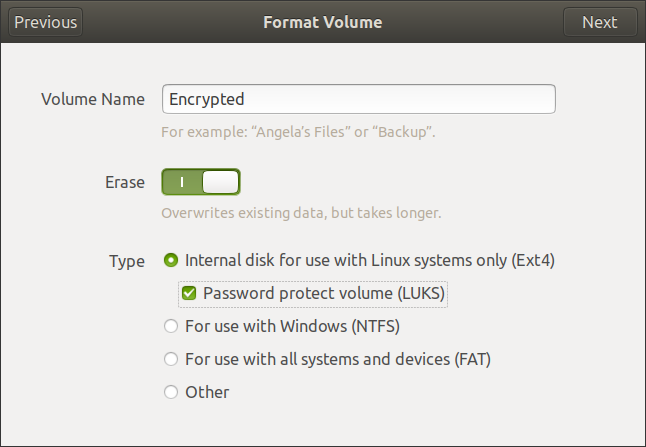The height and width of the screenshot is (447, 646).
Task: Click the Previous button
Action: pyautogui.click(x=46, y=22)
